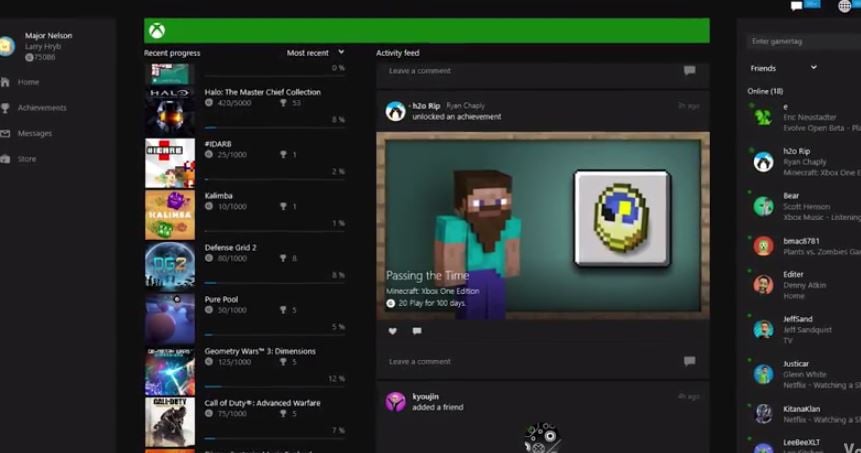Viewport: 861px width, 453px height.
Task: Select friend h2o Rip in friends list
Action: [x=804, y=162]
